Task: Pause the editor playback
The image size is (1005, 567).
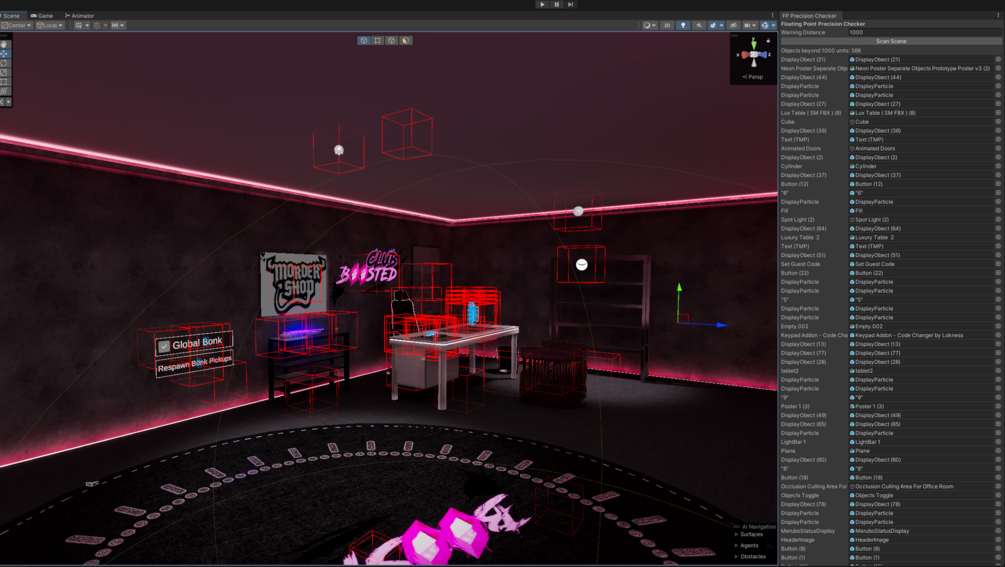Action: [x=556, y=4]
